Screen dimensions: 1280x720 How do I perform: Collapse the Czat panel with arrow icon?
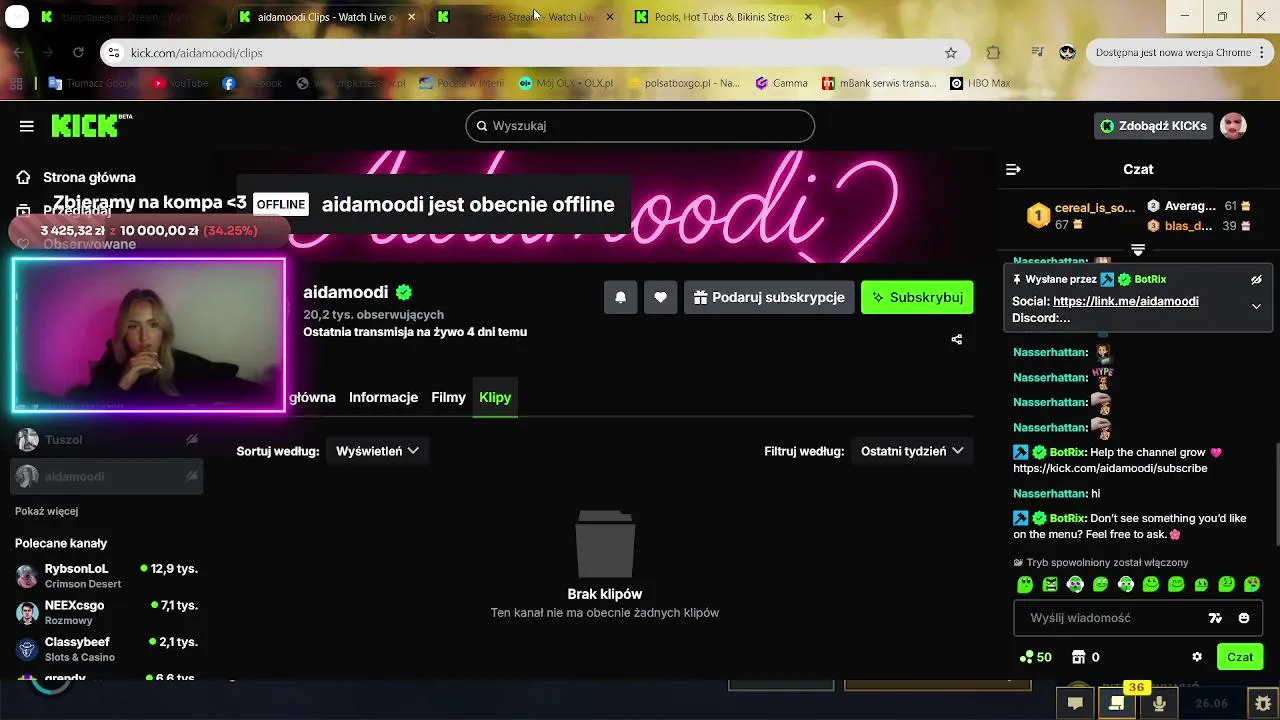click(1013, 169)
